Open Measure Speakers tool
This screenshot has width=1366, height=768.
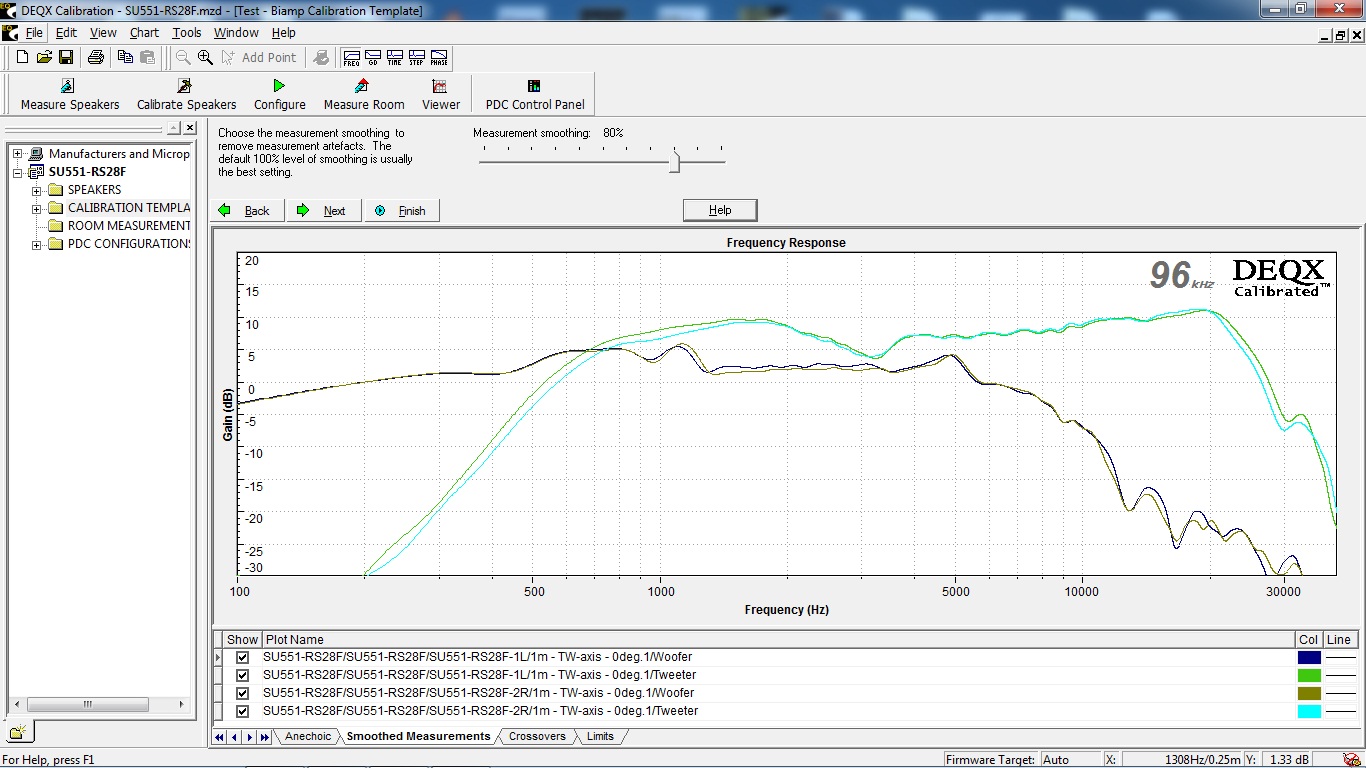point(69,95)
